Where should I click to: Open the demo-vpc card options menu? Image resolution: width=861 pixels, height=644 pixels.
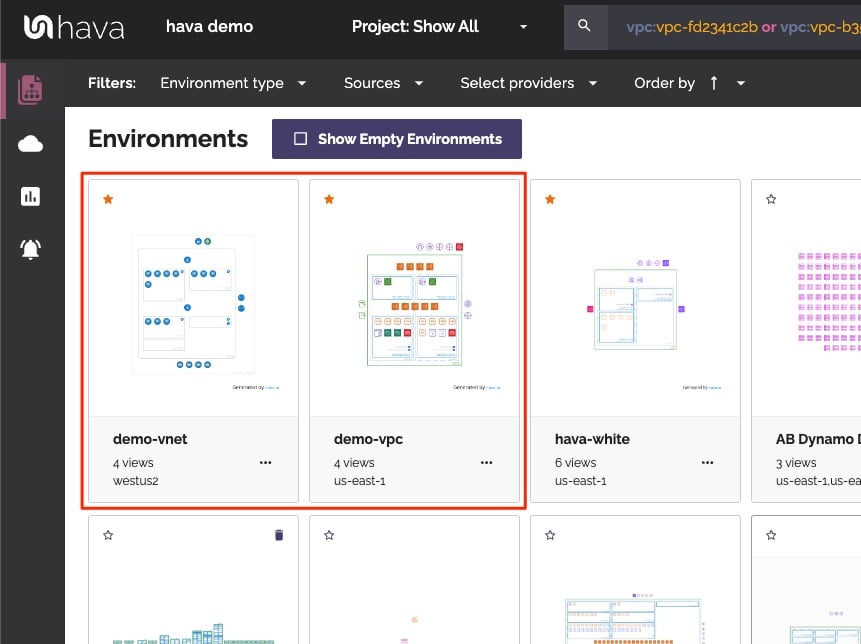pyautogui.click(x=487, y=463)
